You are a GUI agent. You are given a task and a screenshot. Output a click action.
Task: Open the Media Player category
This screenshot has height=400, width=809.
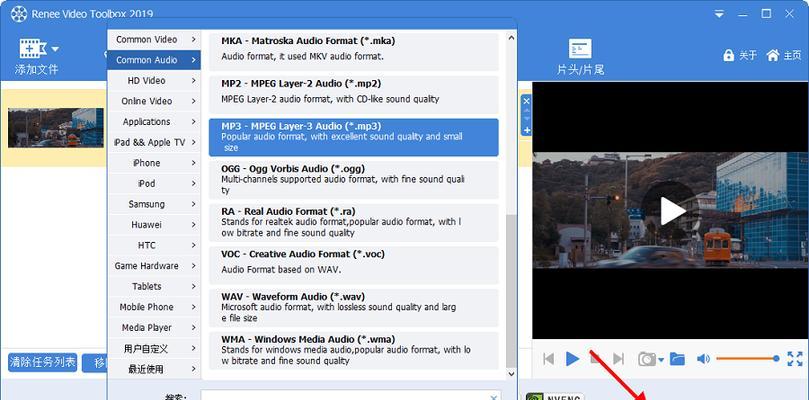[154, 328]
